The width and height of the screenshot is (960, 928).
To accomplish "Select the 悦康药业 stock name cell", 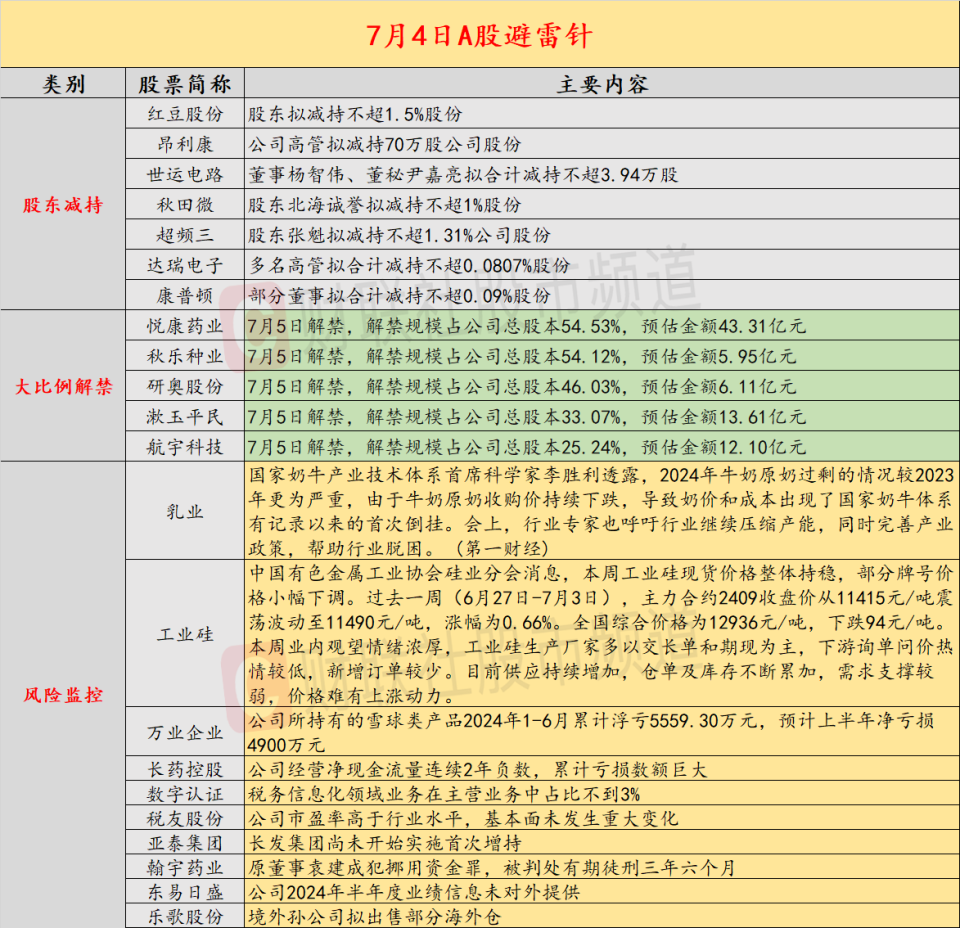I will 185,326.
